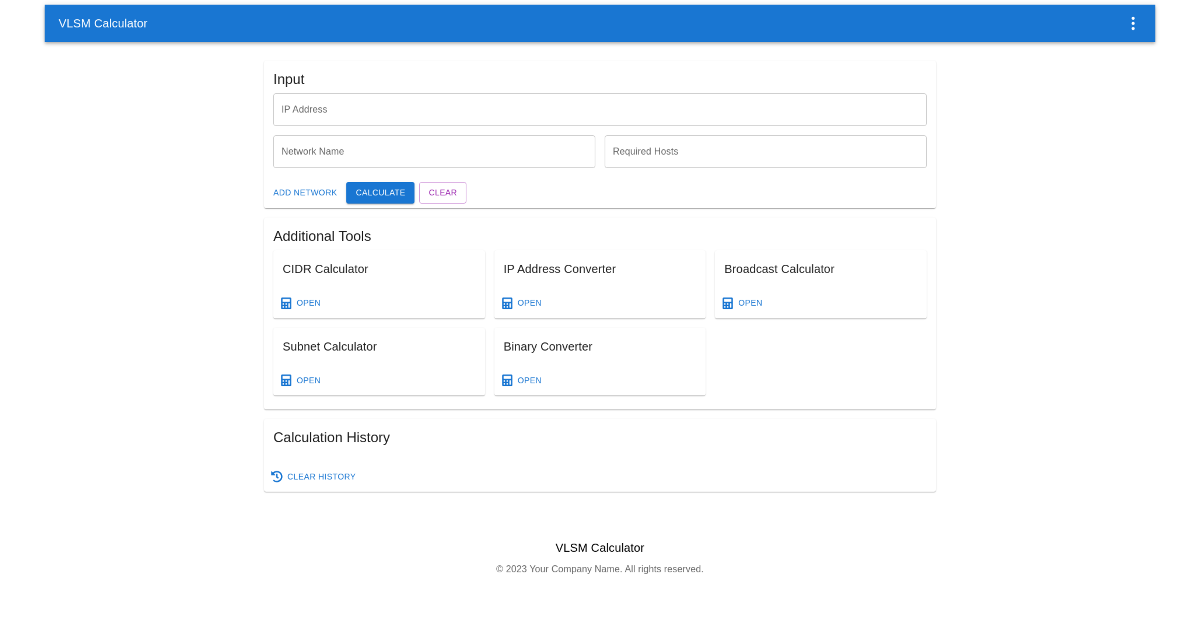This screenshot has height=630, width=1200.
Task: Open the Binary Converter tool
Action: [529, 380]
